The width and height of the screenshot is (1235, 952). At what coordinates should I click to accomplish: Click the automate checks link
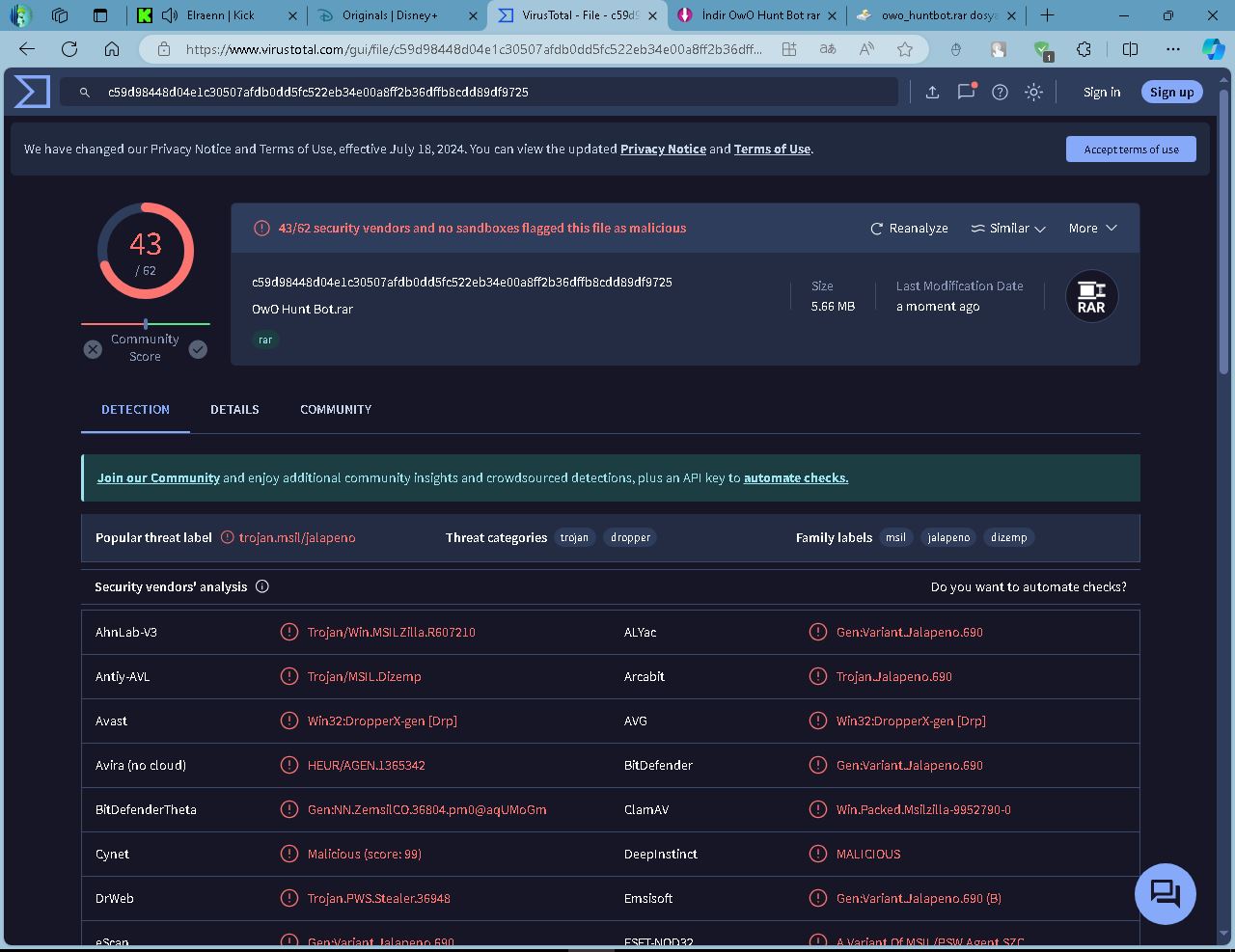click(x=796, y=478)
